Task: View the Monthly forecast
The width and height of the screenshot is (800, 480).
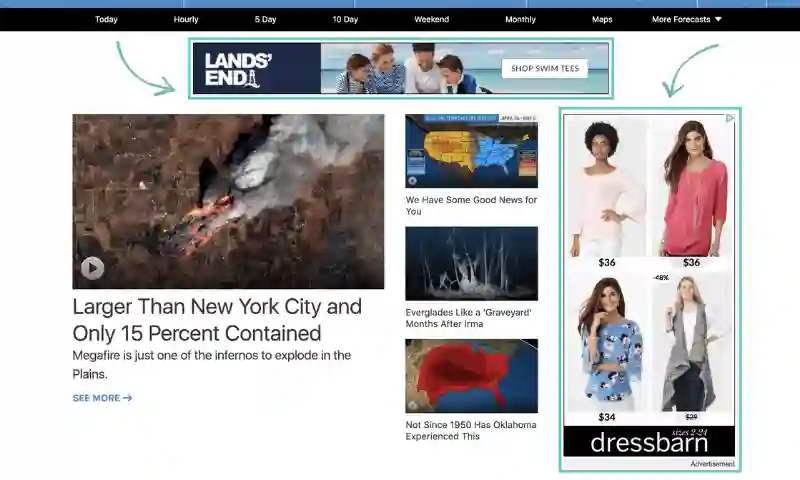Action: [x=520, y=19]
